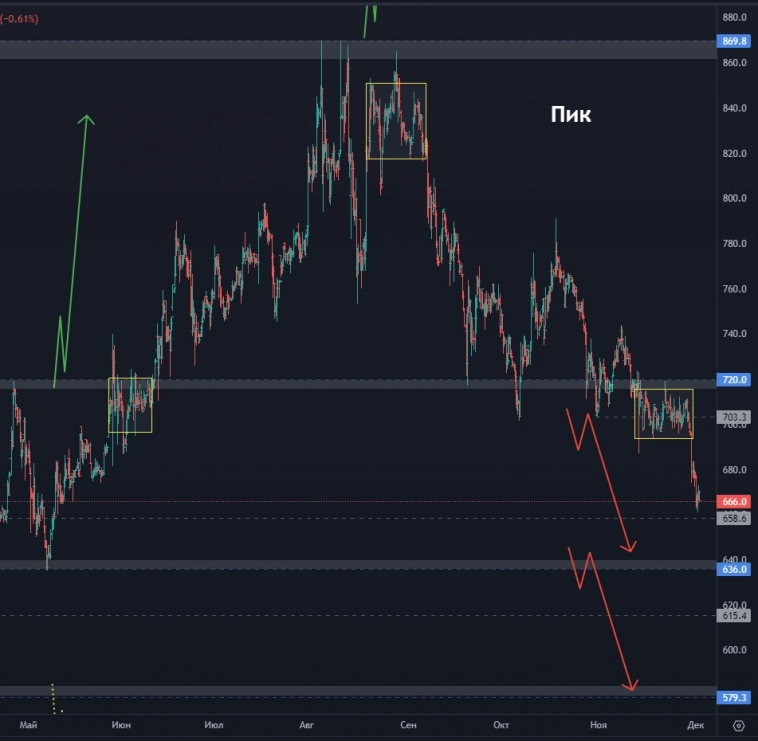Click the 615.4 gray price label
Viewport: 758px width, 741px height.
[x=734, y=615]
